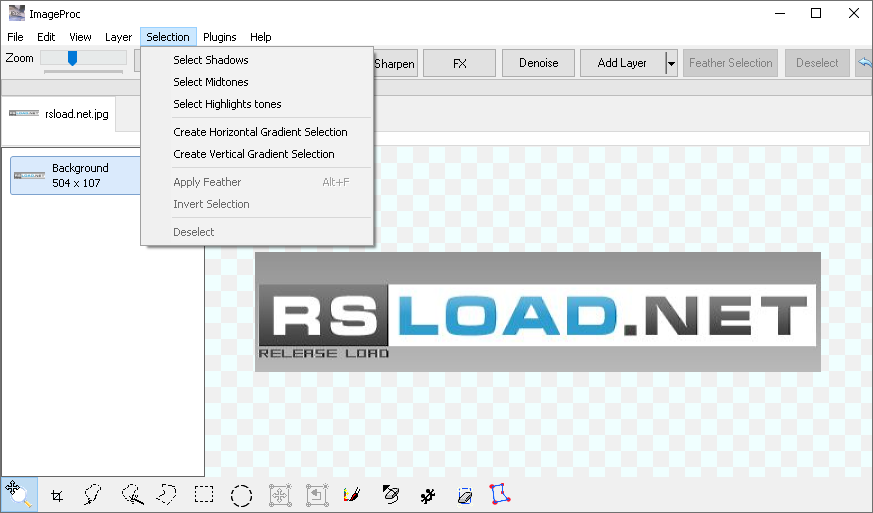
Task: Click the Apply Feather menu entry
Action: 257,182
